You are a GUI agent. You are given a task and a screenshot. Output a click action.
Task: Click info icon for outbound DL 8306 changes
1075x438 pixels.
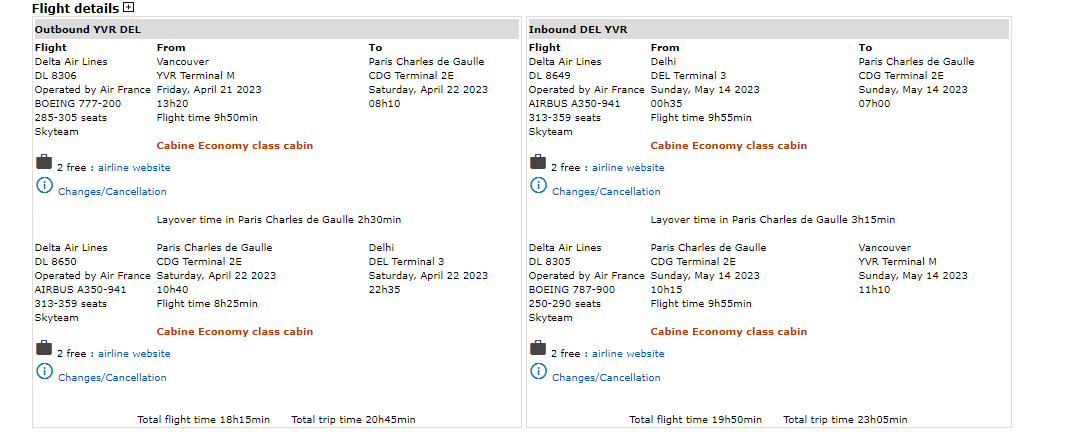[x=44, y=185]
